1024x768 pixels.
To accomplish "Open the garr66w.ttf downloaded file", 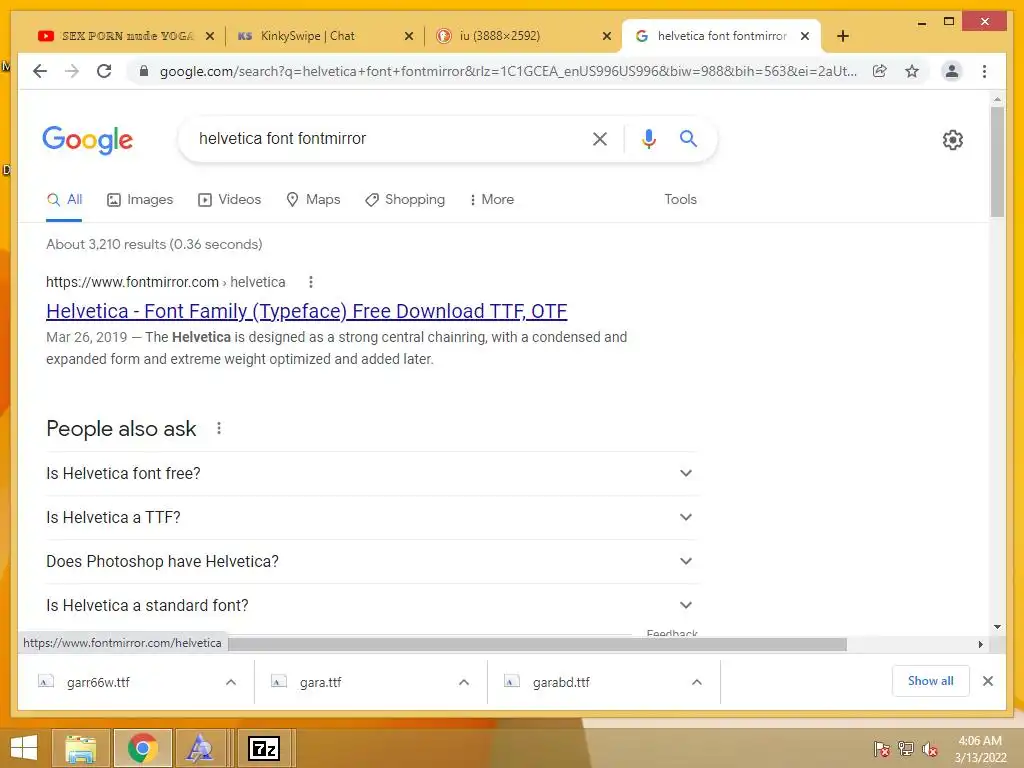I will [98, 682].
